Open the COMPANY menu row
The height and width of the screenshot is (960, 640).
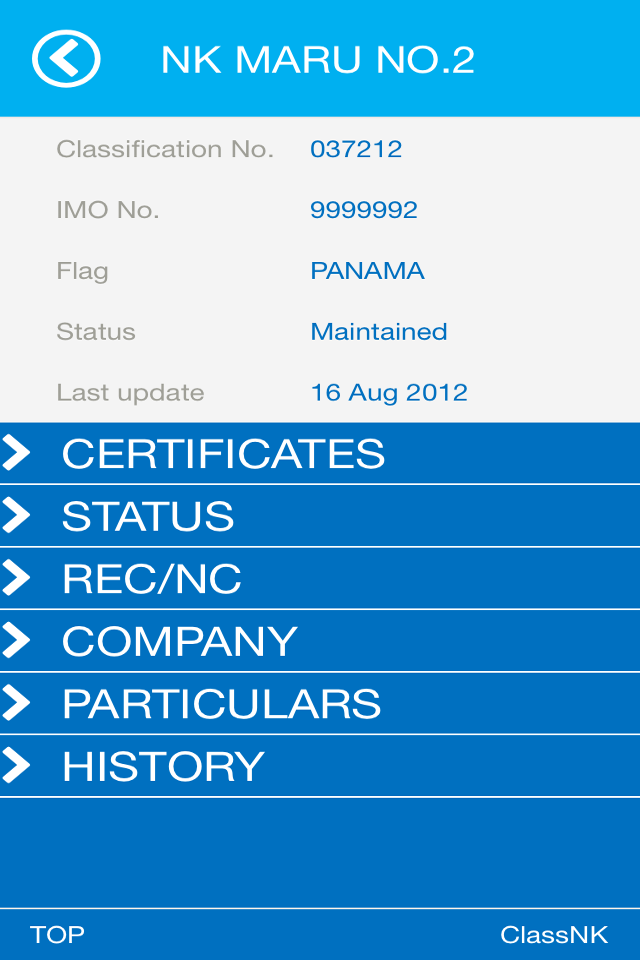pyautogui.click(x=320, y=640)
